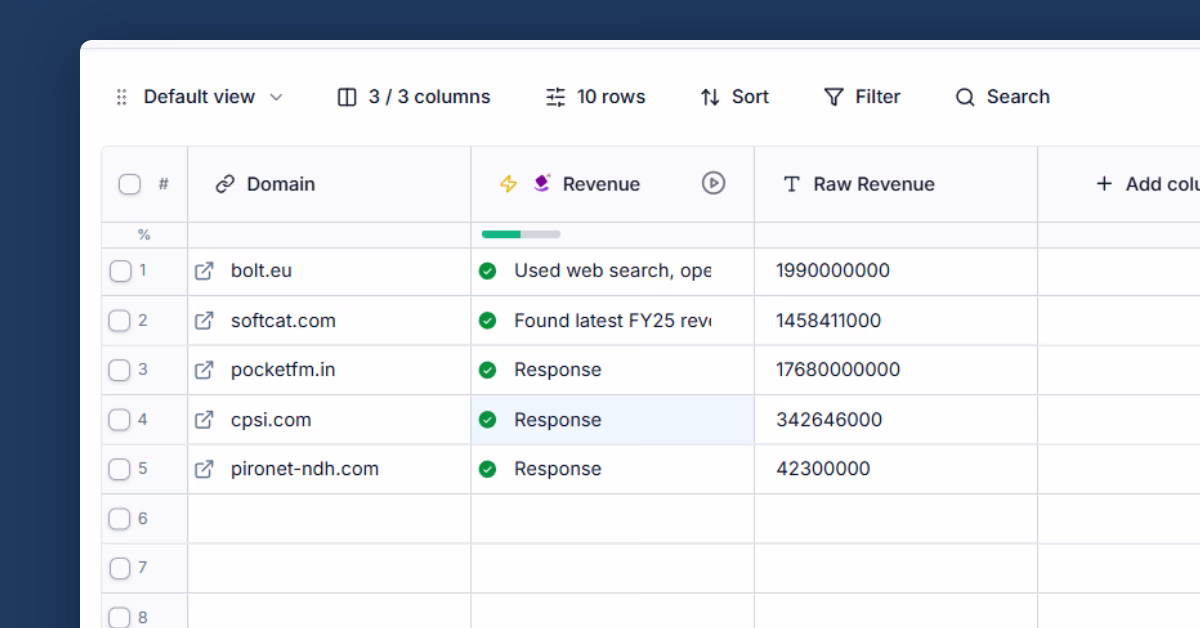Open the Response cell for pocketfm.in
1200x628 pixels.
pos(613,370)
